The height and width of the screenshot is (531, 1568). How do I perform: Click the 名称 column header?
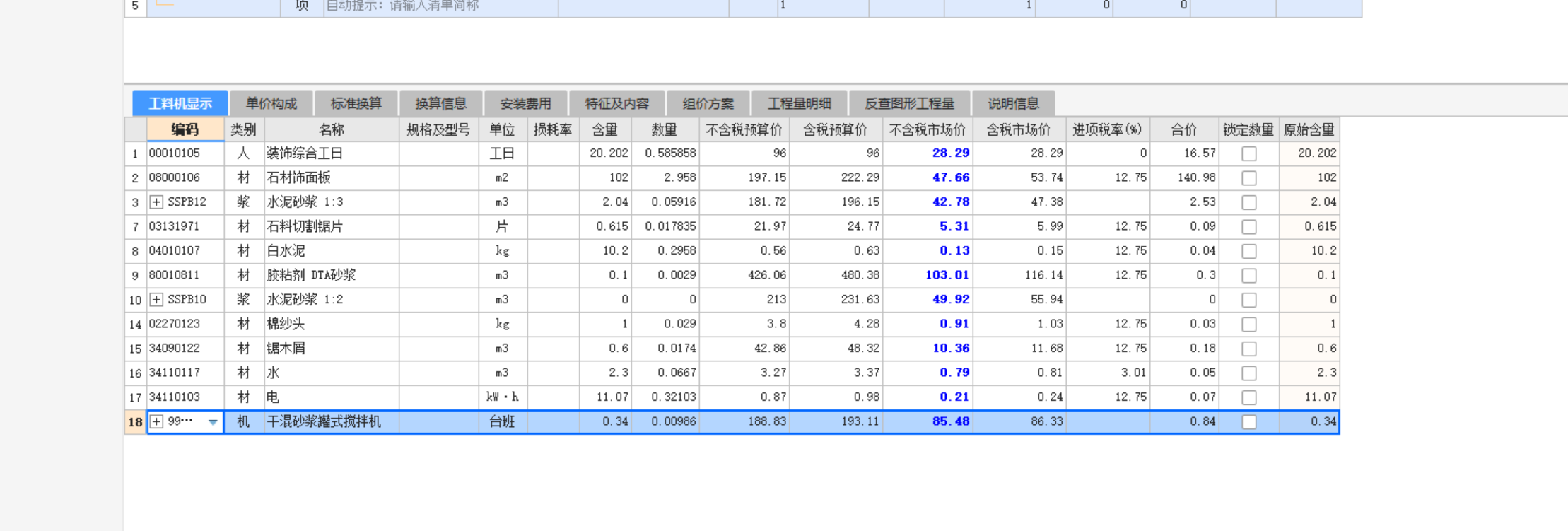pos(331,129)
